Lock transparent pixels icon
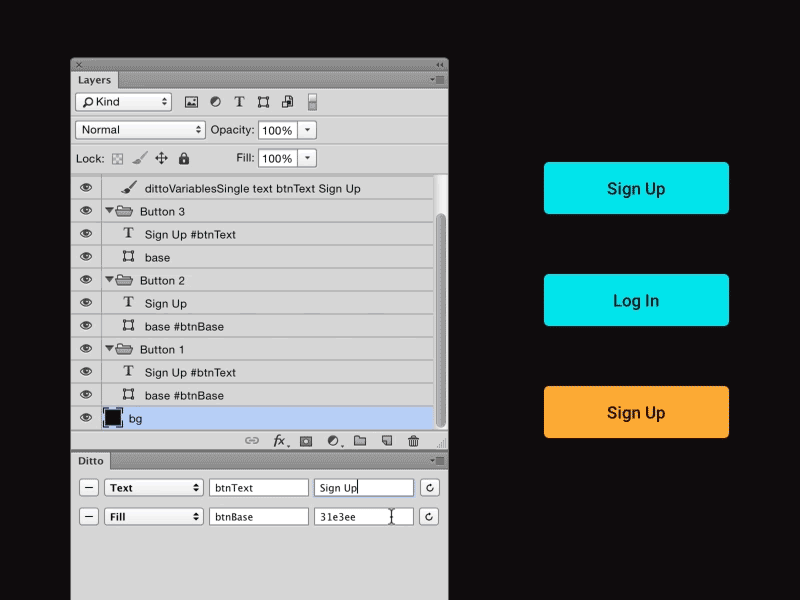The image size is (800, 600). tap(117, 159)
